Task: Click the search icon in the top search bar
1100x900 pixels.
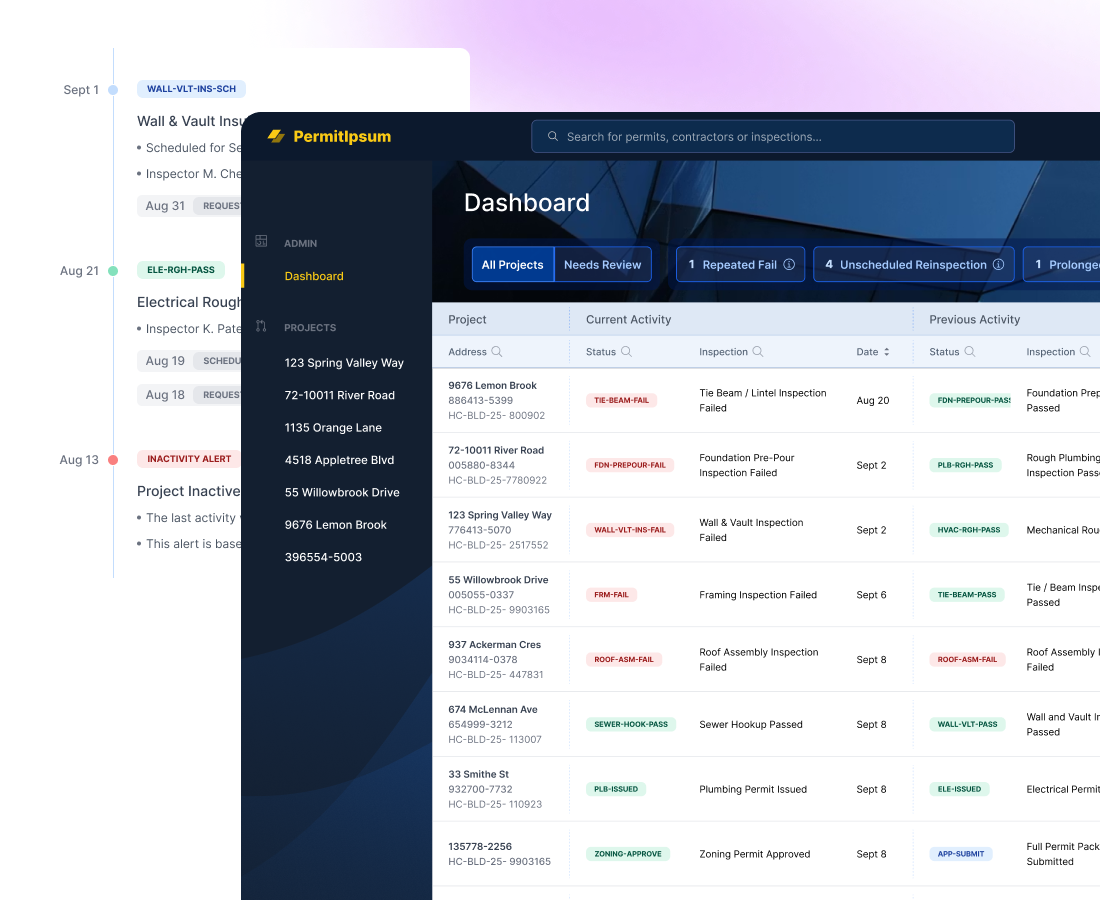Action: tap(553, 136)
